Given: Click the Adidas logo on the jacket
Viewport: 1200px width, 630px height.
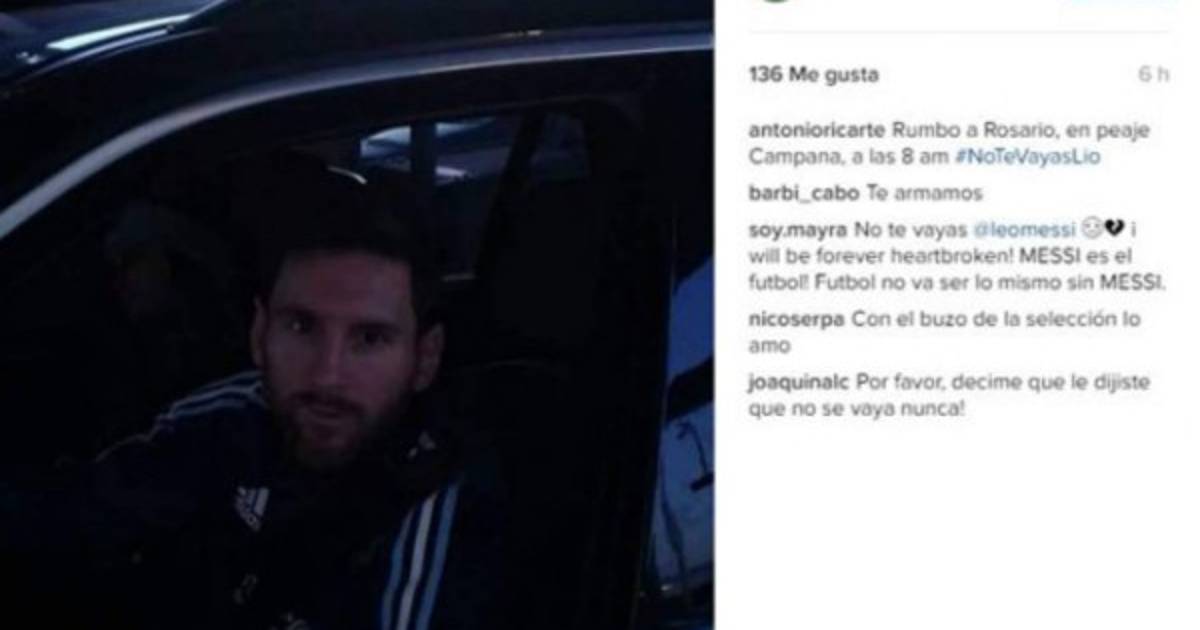Looking at the screenshot, I should pos(252,507).
